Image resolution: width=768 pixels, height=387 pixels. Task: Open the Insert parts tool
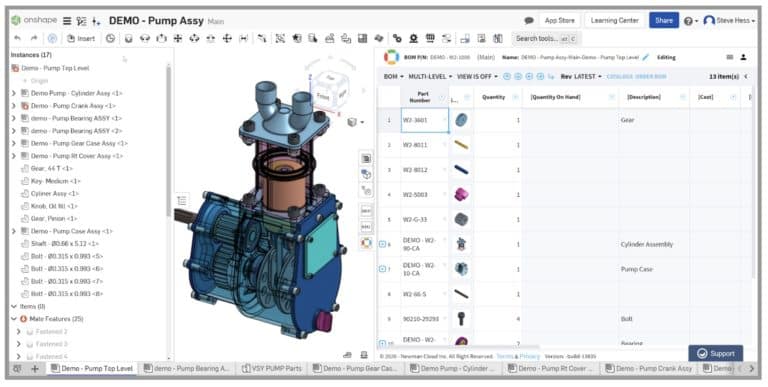pyautogui.click(x=81, y=38)
